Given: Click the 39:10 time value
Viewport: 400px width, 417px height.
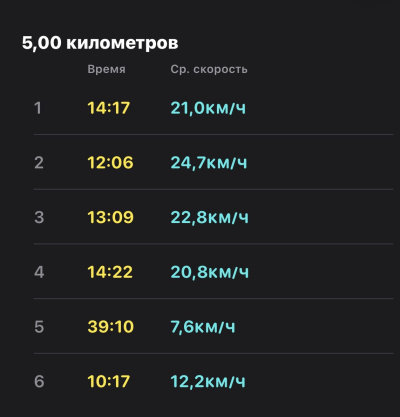Looking at the screenshot, I should click(111, 326).
